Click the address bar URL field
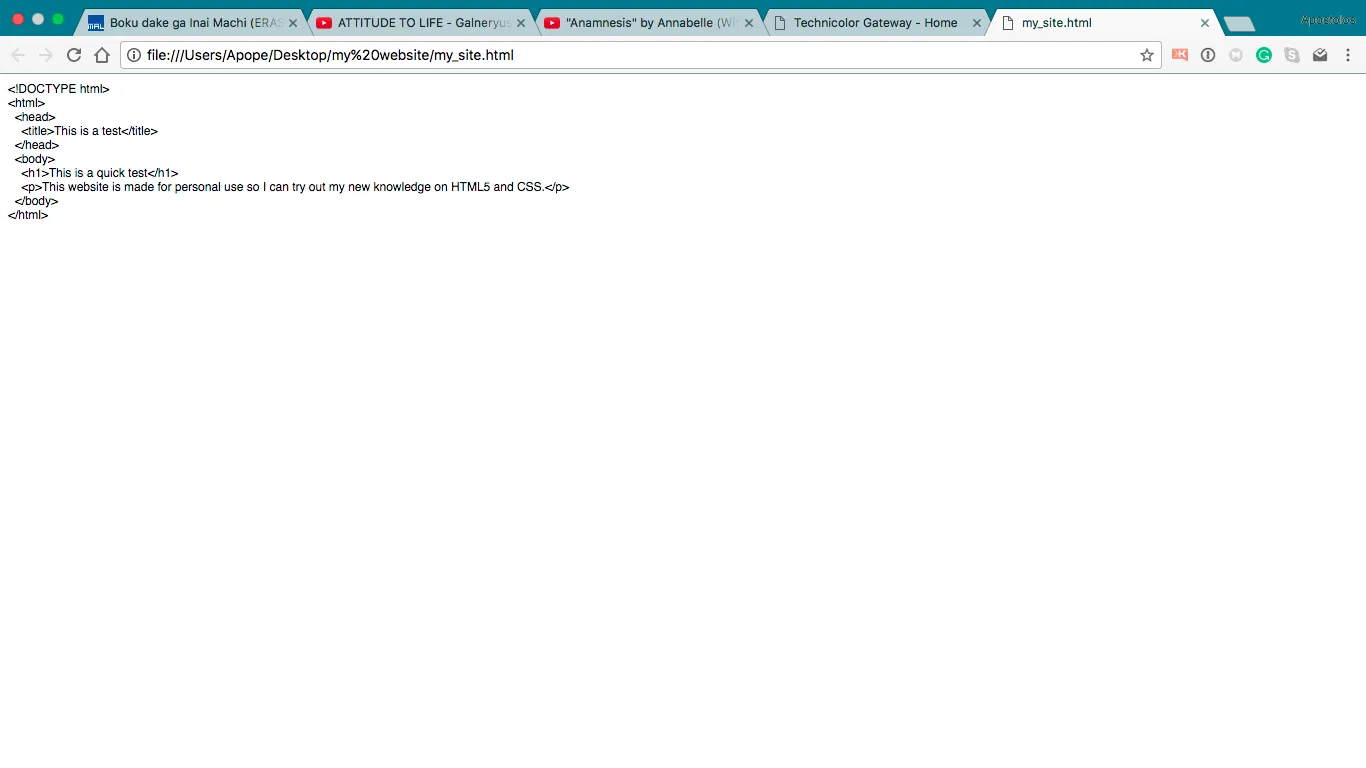The image size is (1366, 768). coord(640,55)
